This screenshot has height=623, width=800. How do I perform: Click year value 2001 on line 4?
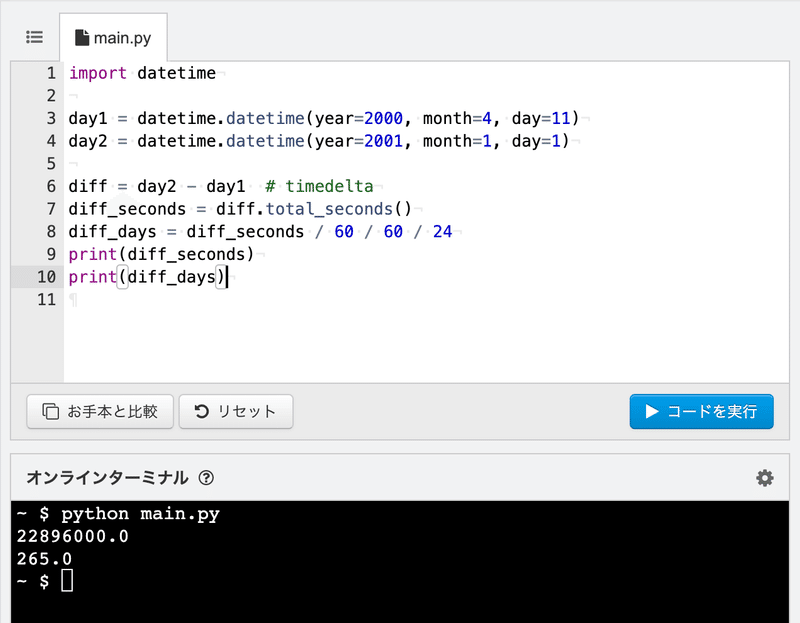coord(383,141)
